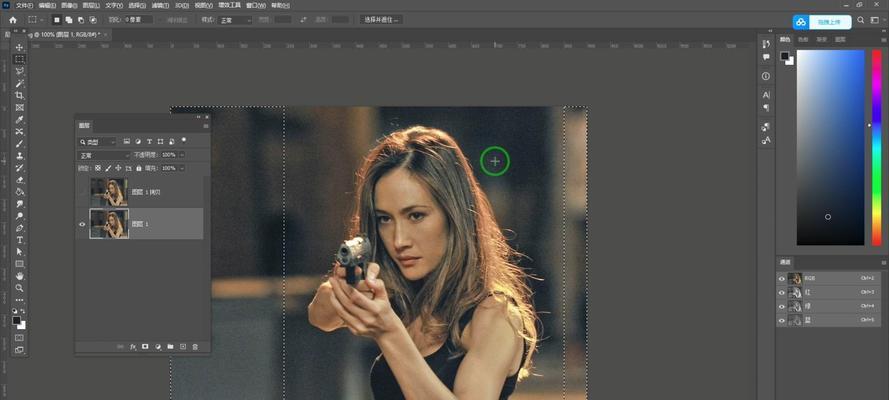Viewport: 889px width, 400px height.
Task: Open the opacity 不透明度 dropdown arrow
Action: point(181,155)
